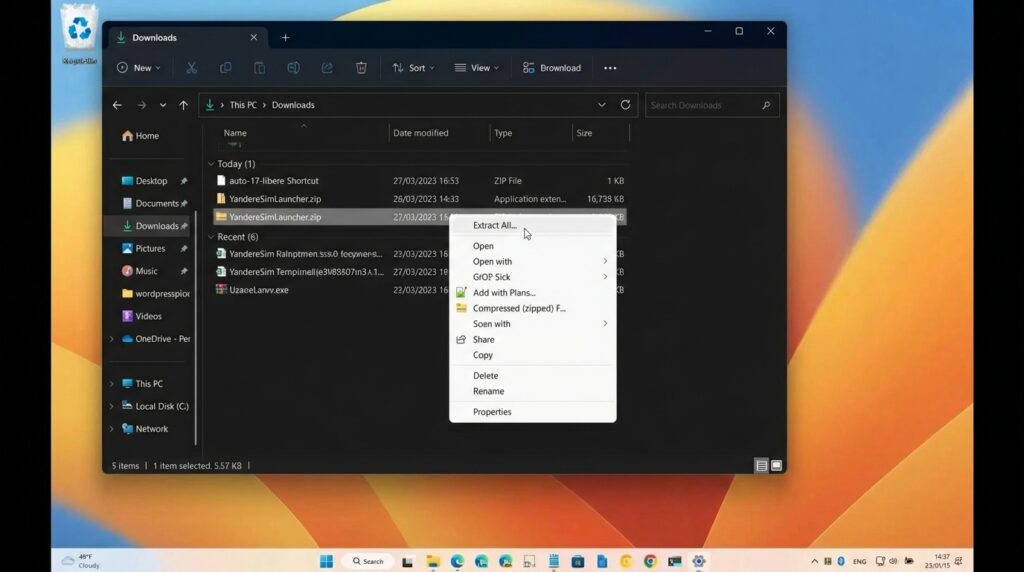Screen dimensions: 1024x572
Task: Click the Paste clipboard icon
Action: click(260, 68)
